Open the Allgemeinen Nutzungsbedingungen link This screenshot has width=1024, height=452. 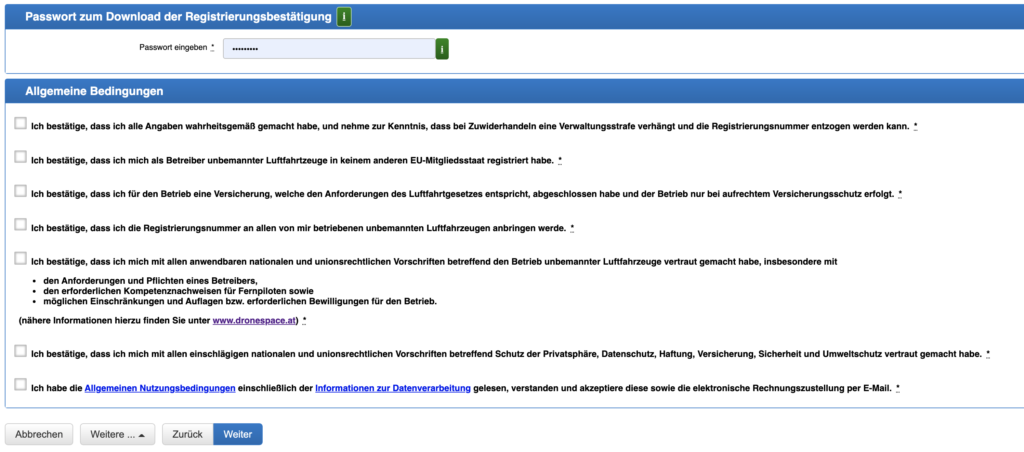(x=160, y=388)
